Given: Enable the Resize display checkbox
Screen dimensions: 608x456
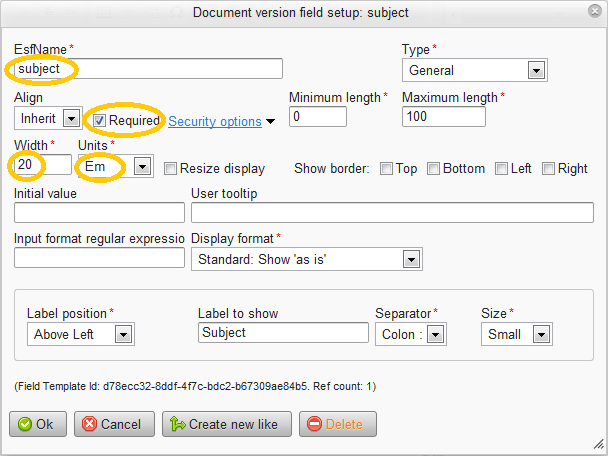Looking at the screenshot, I should click(171, 168).
